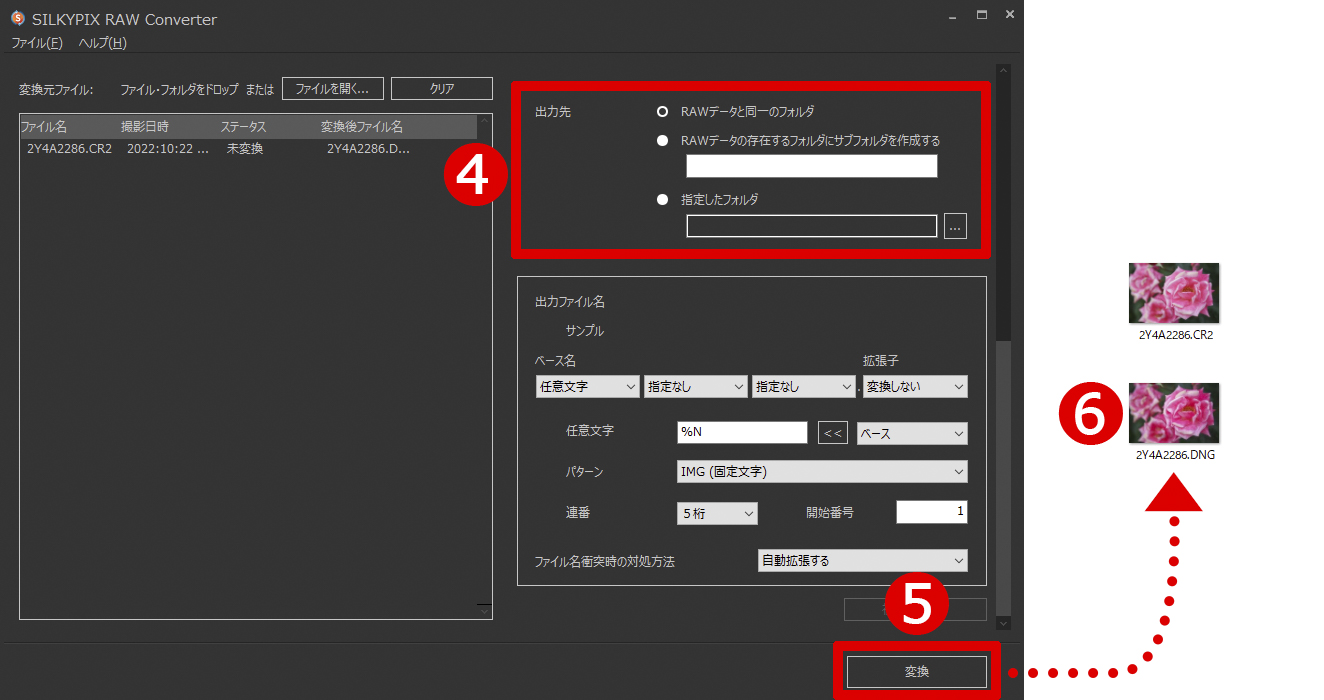Open the 拡張子 変換しない dropdown
The height and width of the screenshot is (700, 1324).
click(x=914, y=386)
